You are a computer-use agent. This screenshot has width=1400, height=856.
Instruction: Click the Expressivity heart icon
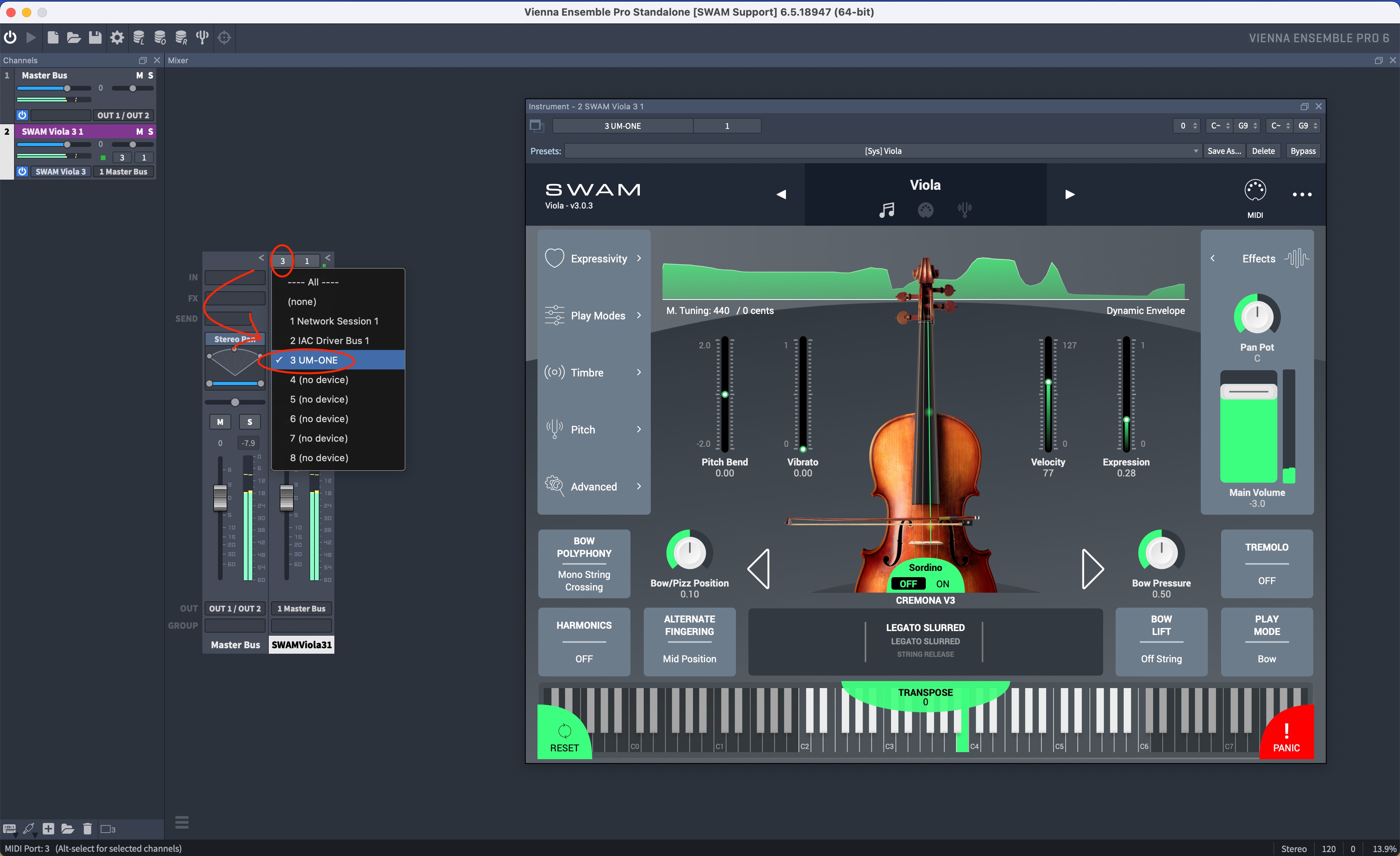554,258
